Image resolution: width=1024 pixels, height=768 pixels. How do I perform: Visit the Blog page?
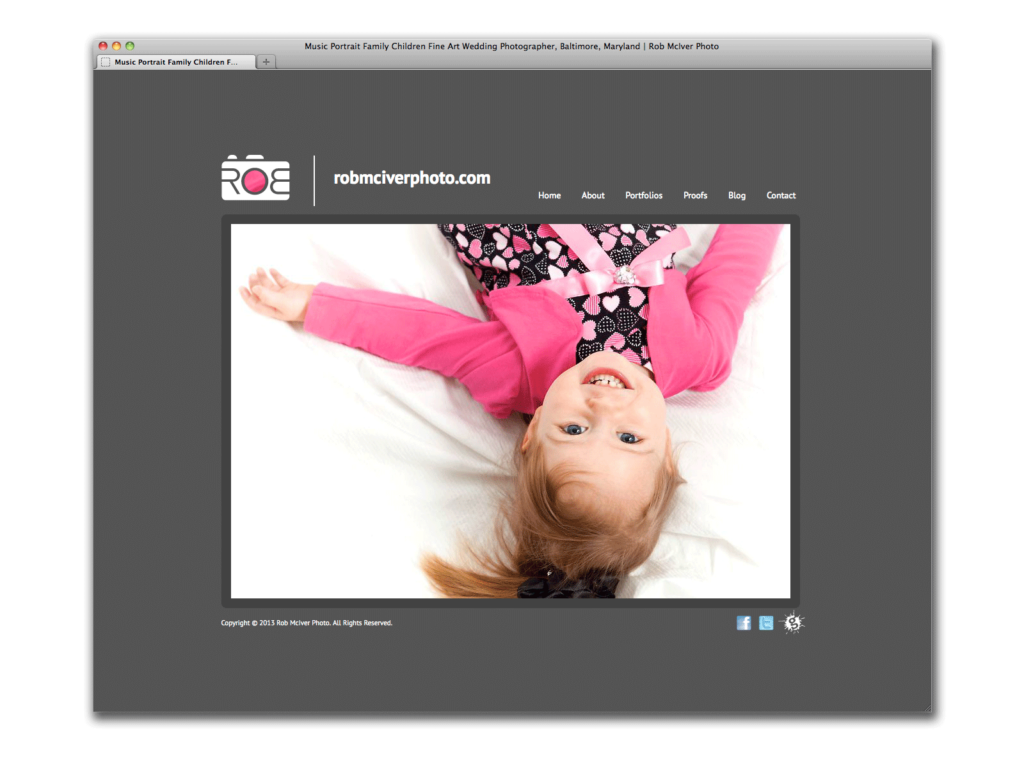point(737,196)
